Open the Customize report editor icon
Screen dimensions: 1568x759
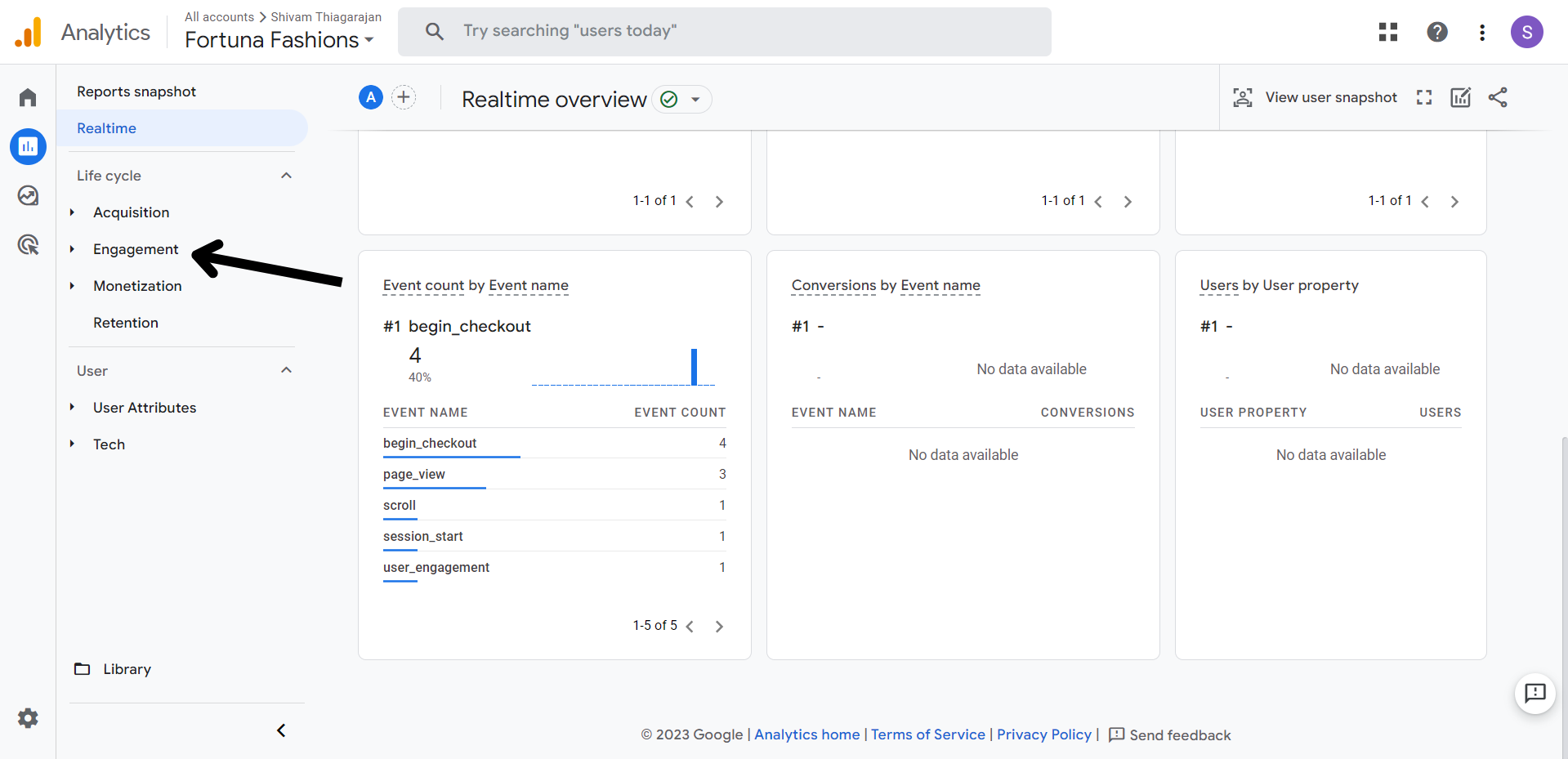pos(1461,97)
